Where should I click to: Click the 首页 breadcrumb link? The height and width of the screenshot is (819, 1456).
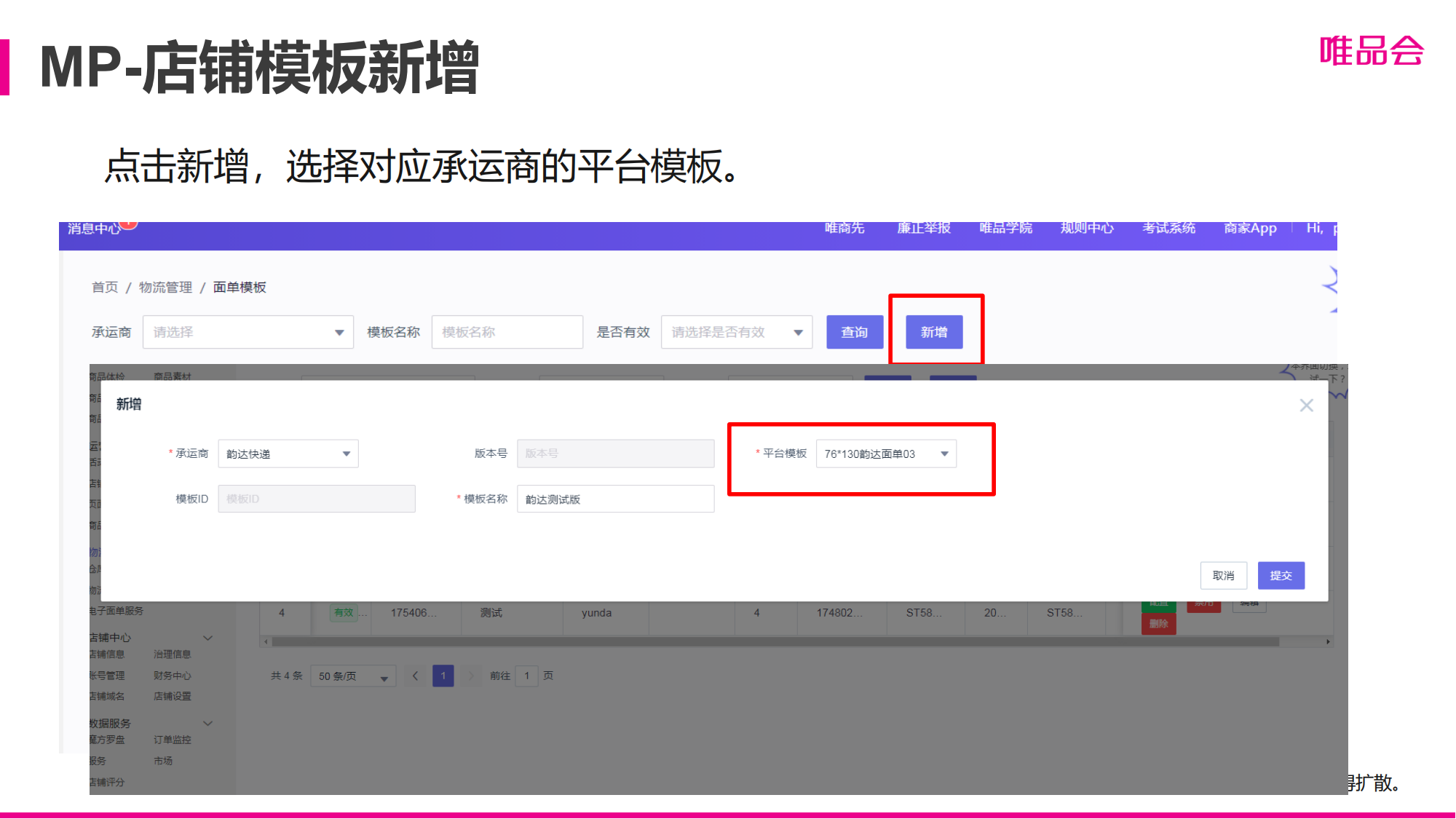(x=105, y=288)
